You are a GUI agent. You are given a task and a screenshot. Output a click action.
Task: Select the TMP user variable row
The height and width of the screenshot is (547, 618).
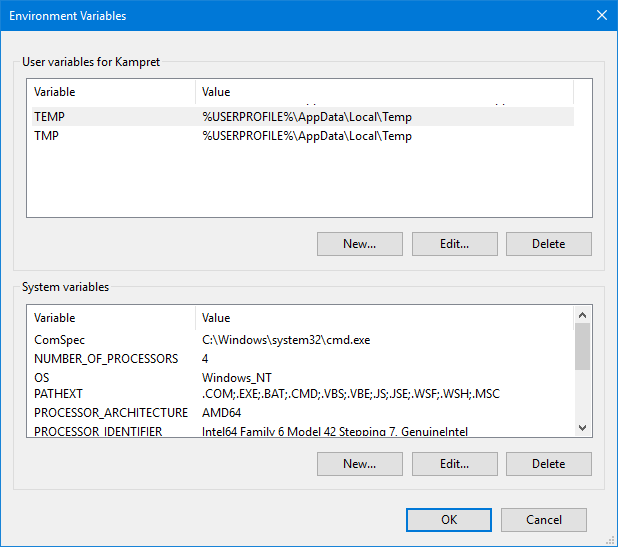303,136
